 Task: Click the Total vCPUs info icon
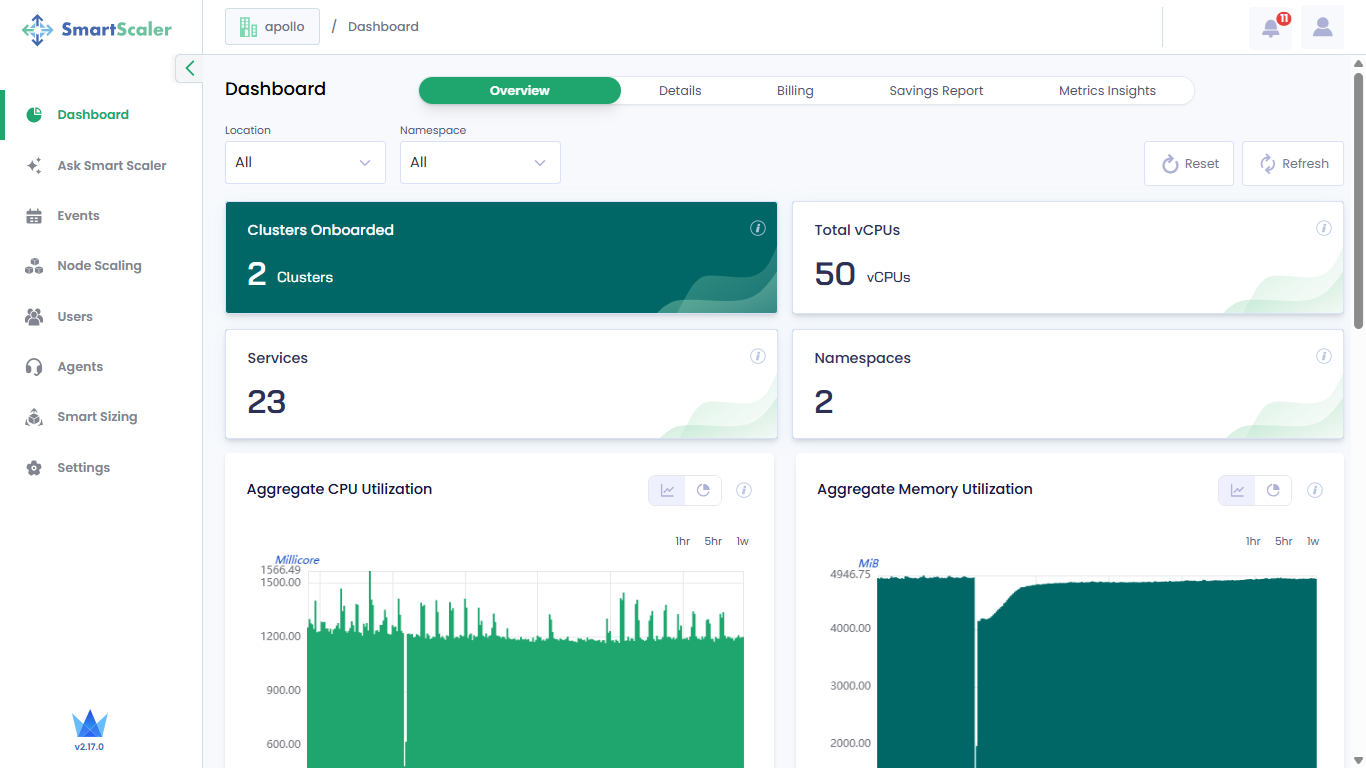(1323, 229)
